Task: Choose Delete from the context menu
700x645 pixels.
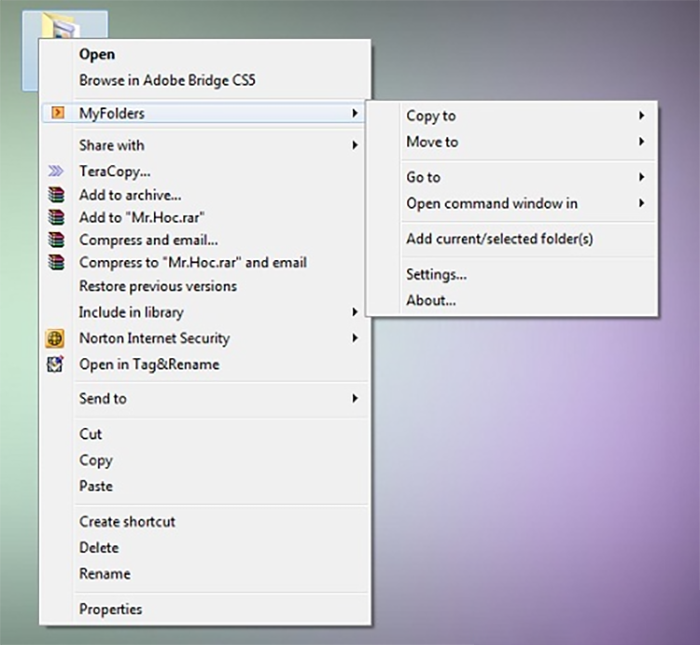Action: pos(205,547)
